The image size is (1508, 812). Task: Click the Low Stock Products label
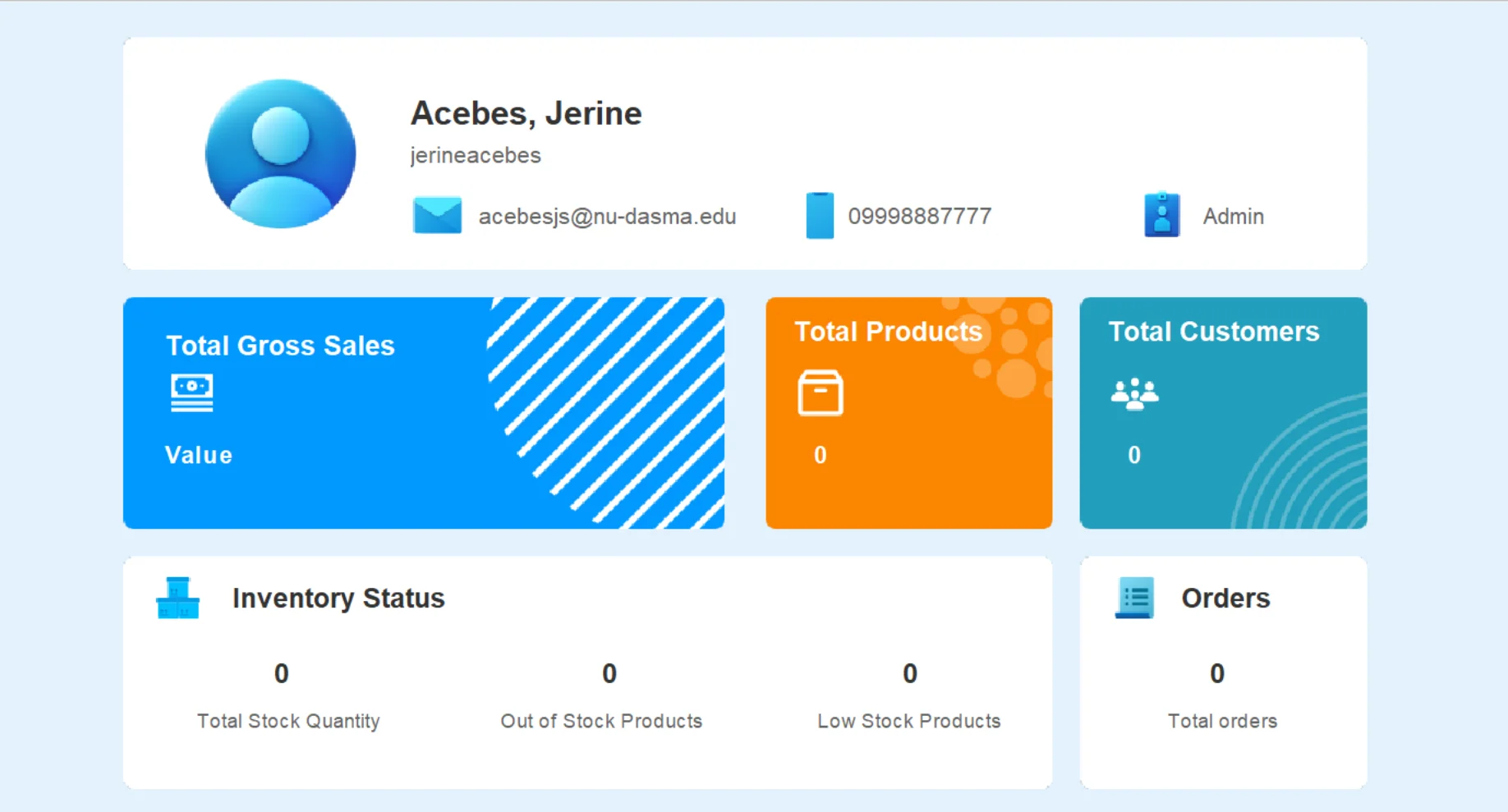point(909,721)
